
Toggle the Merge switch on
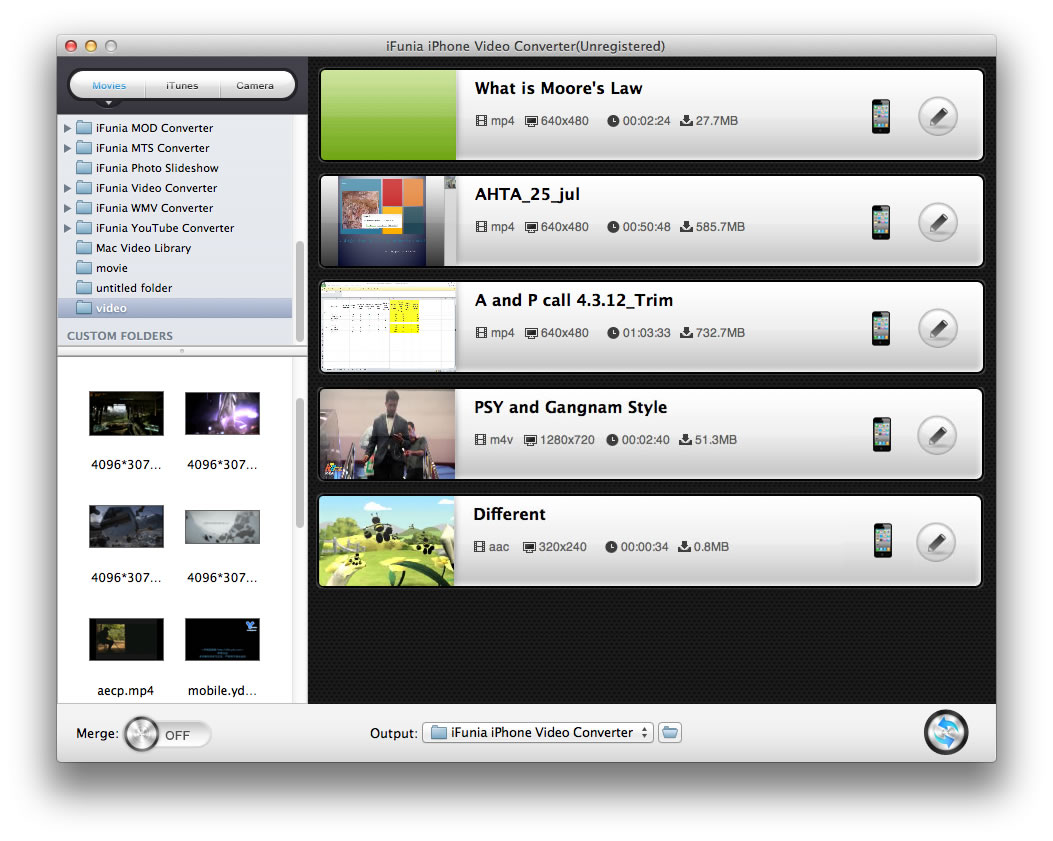[167, 734]
